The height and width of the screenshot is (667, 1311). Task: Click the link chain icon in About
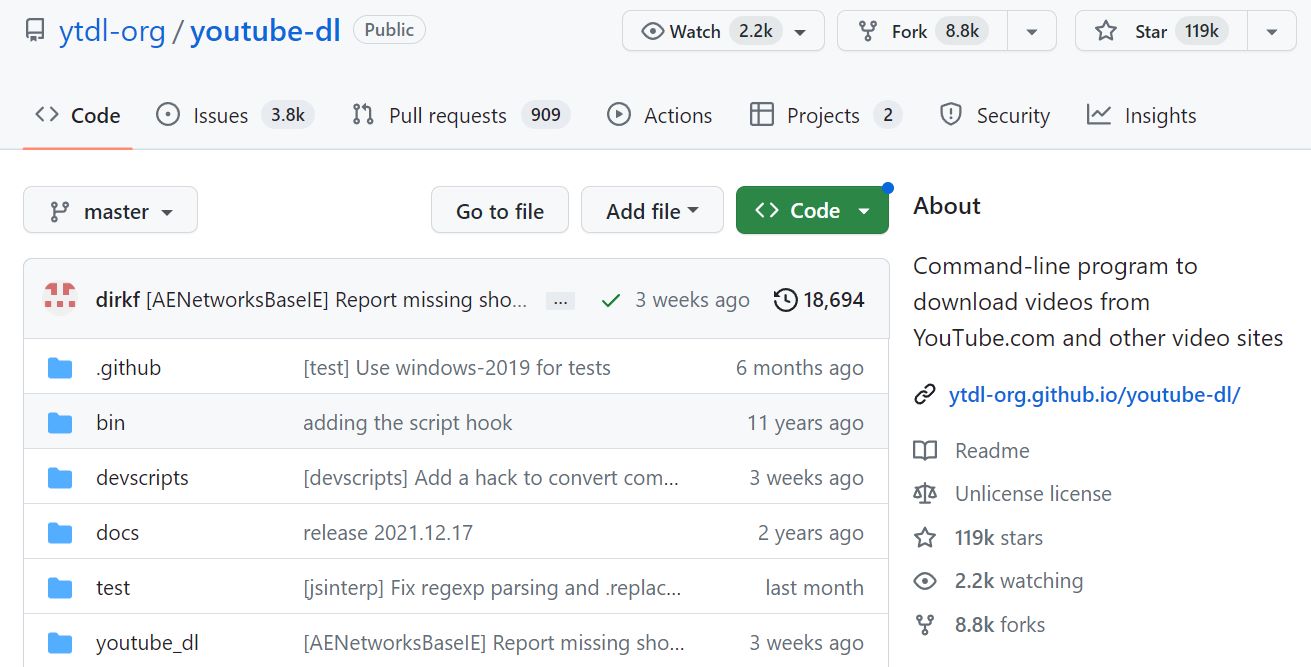coord(925,395)
